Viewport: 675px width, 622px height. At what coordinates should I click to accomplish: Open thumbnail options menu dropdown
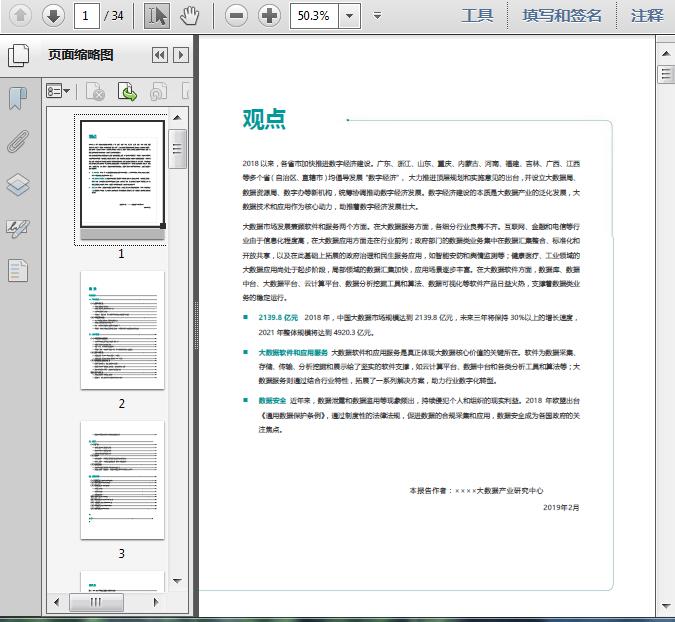[58, 91]
